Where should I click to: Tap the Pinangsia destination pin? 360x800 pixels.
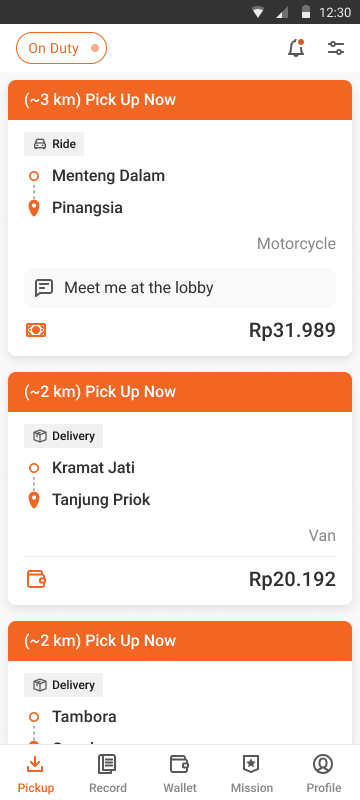pos(34,208)
